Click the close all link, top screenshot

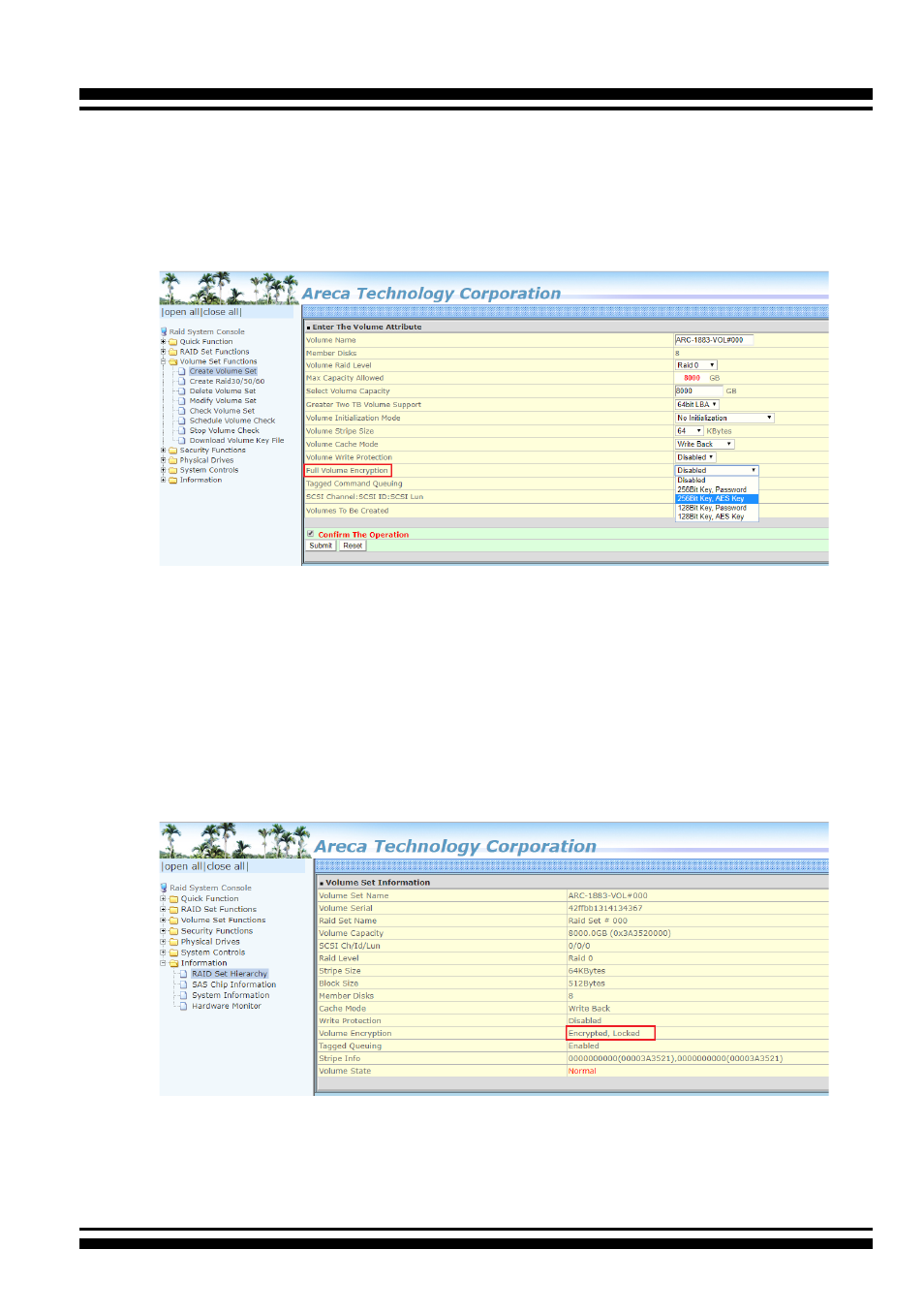(221, 312)
